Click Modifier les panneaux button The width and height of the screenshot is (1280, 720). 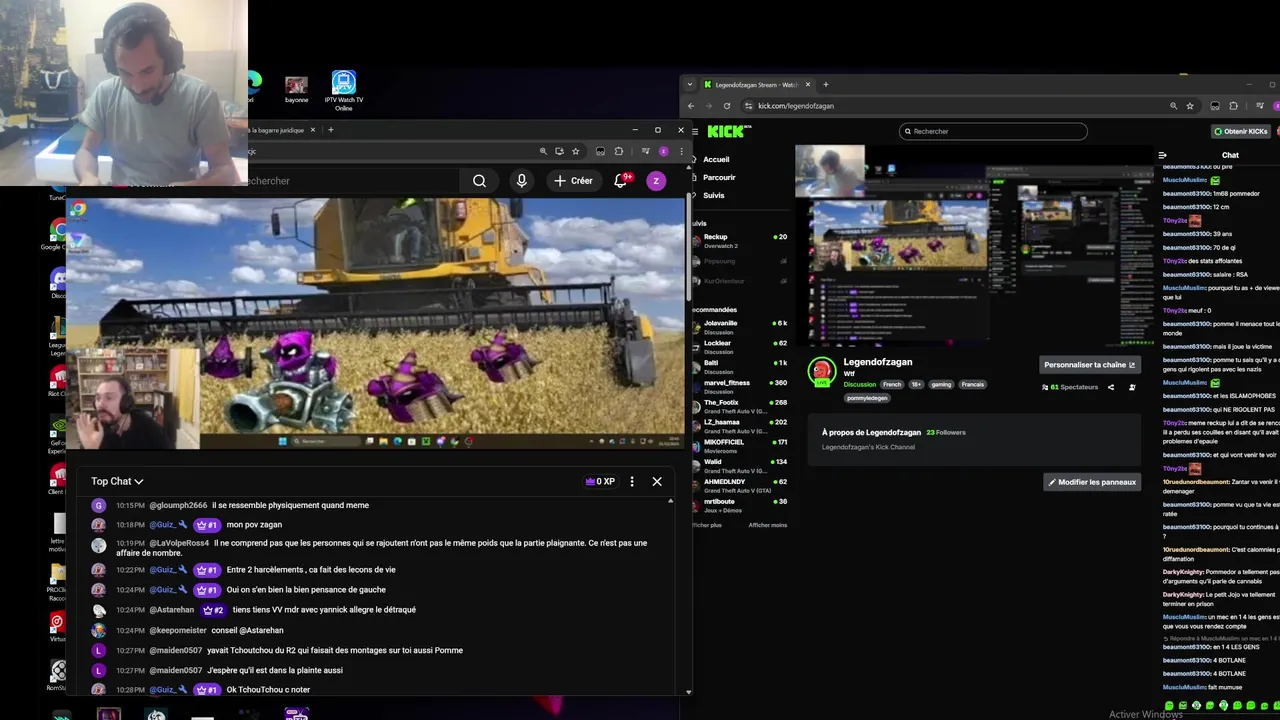point(1092,482)
